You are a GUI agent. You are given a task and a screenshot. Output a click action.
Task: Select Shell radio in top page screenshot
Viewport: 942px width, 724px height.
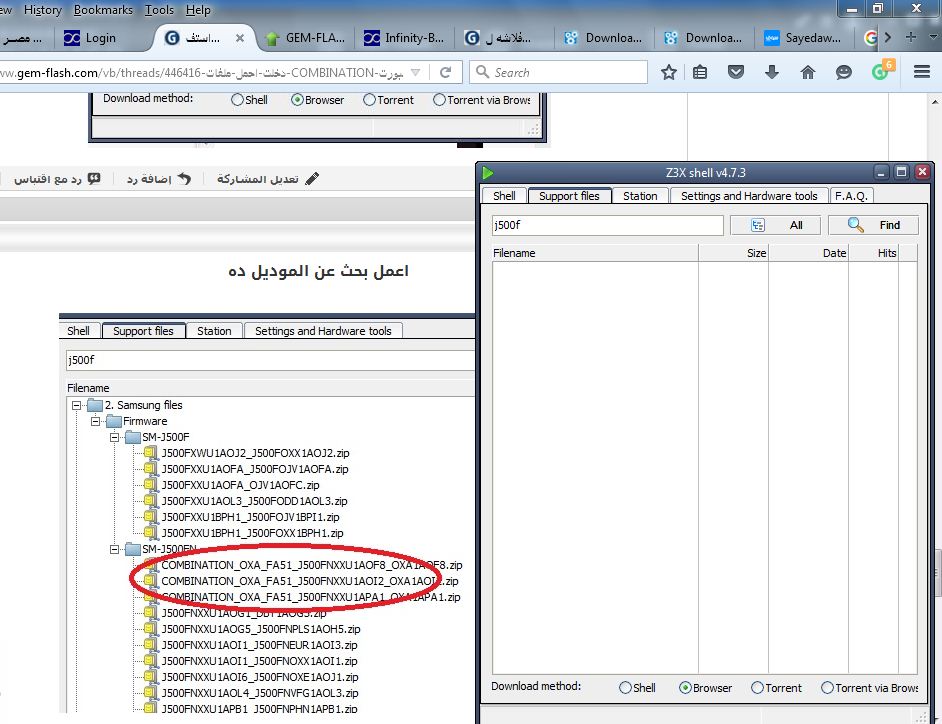click(x=237, y=100)
